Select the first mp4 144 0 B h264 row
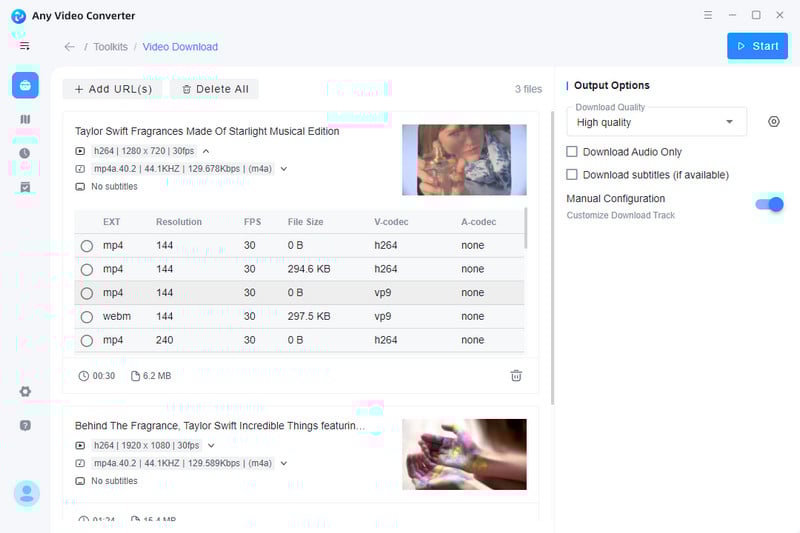Image resolution: width=800 pixels, height=533 pixels. point(299,246)
